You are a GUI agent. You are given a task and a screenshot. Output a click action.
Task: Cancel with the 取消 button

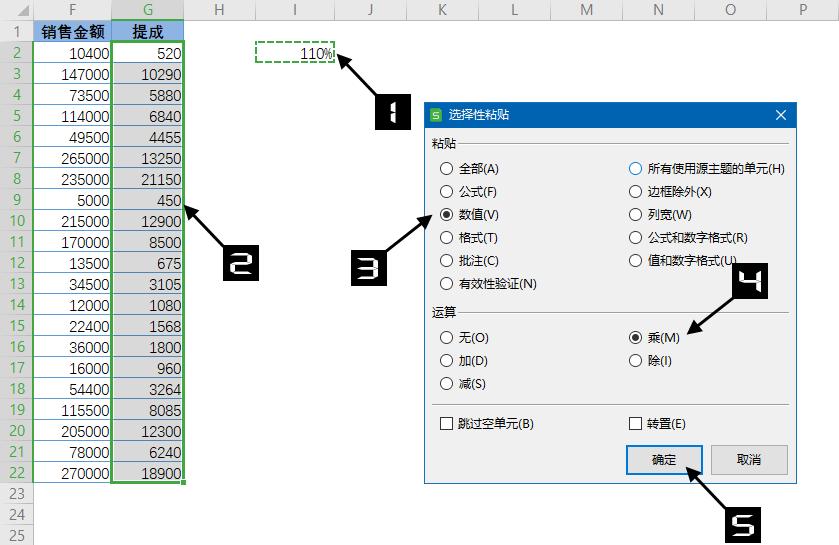point(749,459)
